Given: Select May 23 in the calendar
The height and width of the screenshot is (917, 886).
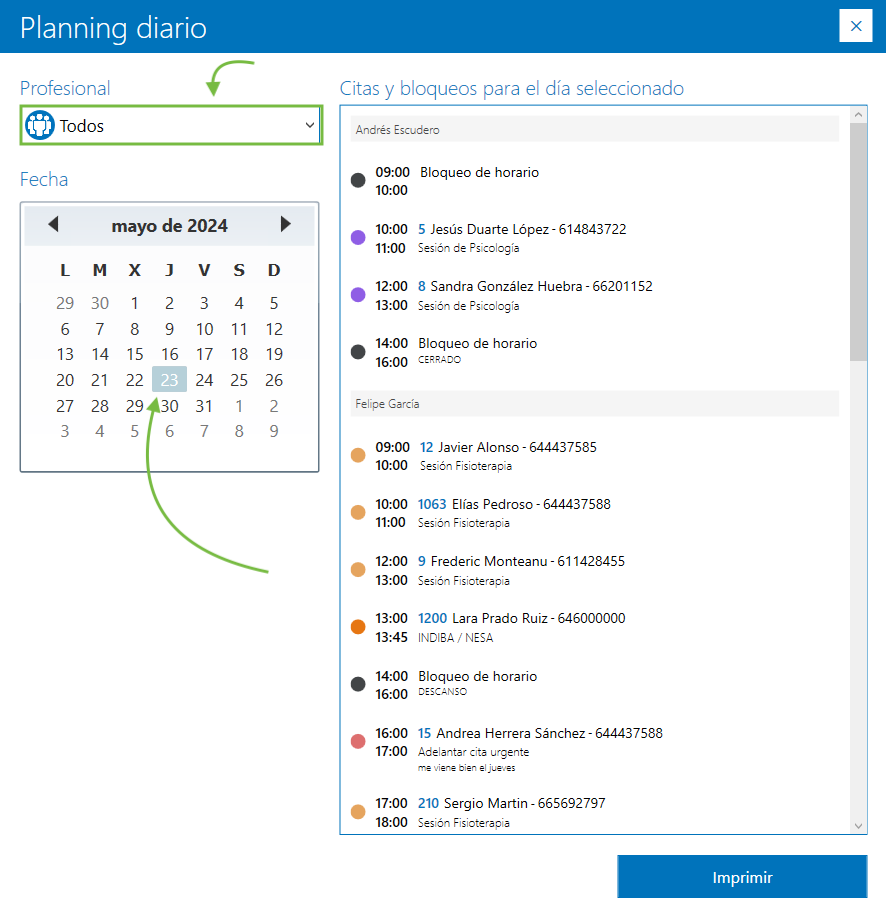Looking at the screenshot, I should 170,380.
